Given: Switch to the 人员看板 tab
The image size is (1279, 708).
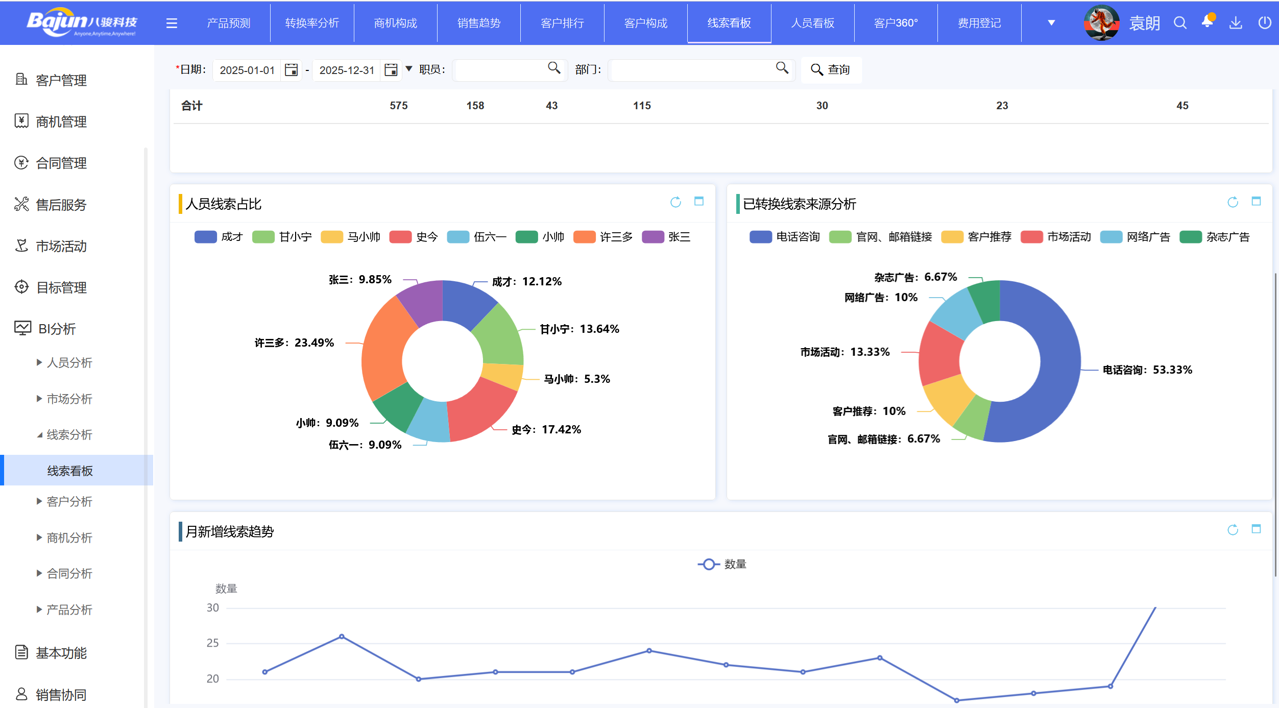Looking at the screenshot, I should 812,22.
